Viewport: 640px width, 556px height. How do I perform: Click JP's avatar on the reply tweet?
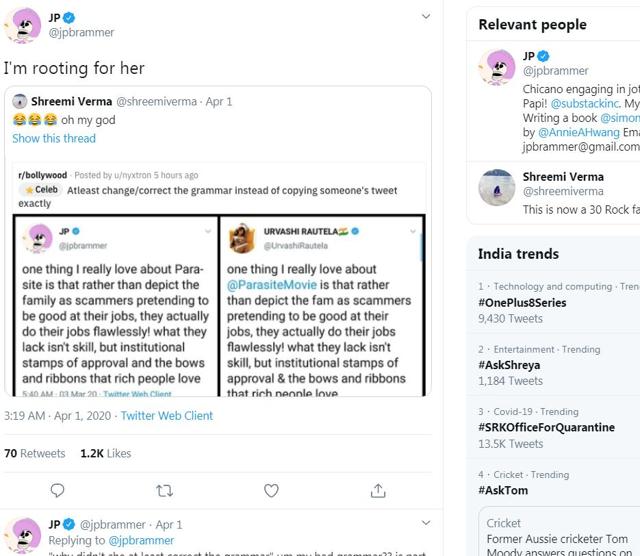[x=23, y=534]
